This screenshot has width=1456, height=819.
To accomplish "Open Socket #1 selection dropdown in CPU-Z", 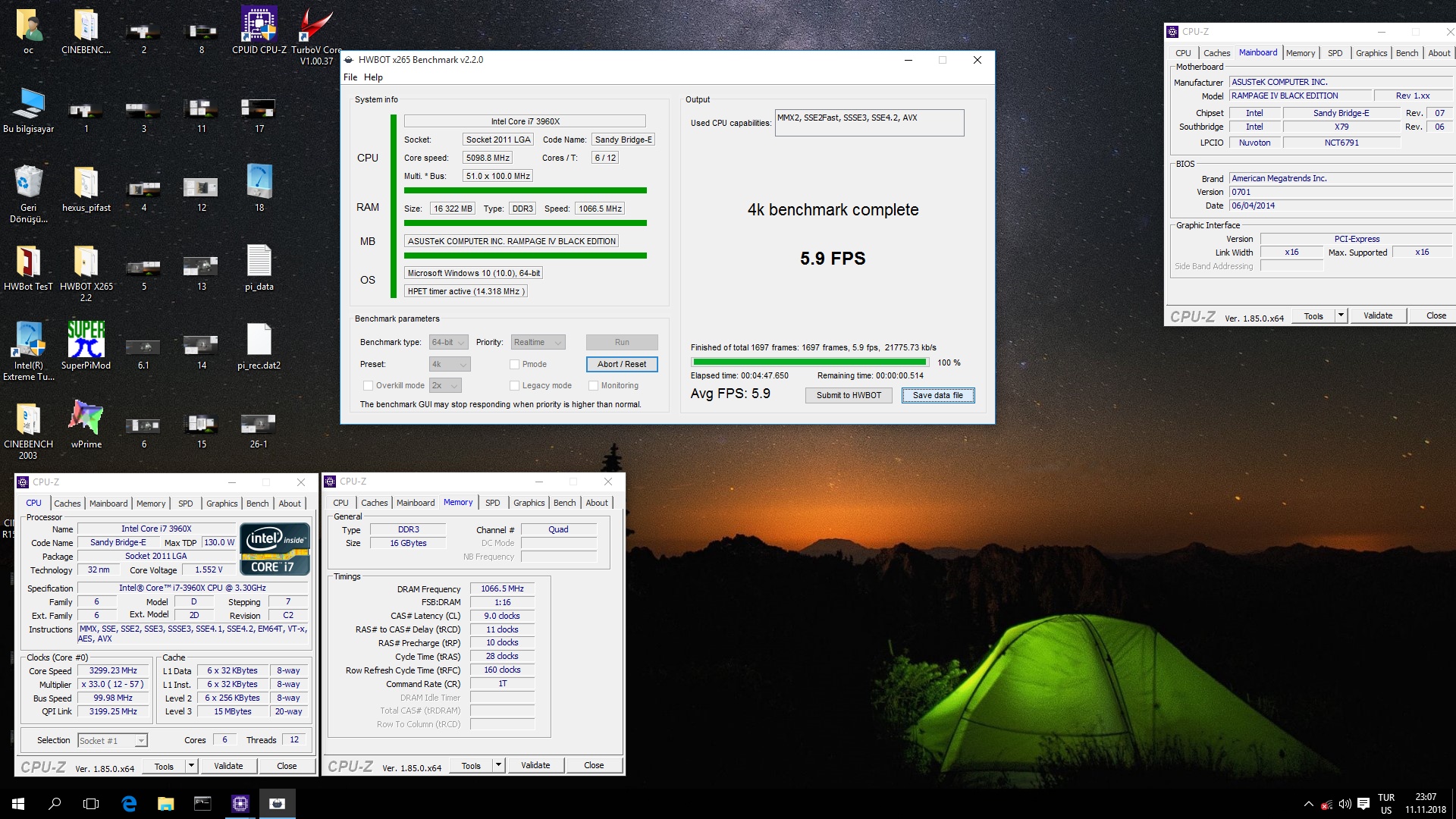I will click(112, 741).
